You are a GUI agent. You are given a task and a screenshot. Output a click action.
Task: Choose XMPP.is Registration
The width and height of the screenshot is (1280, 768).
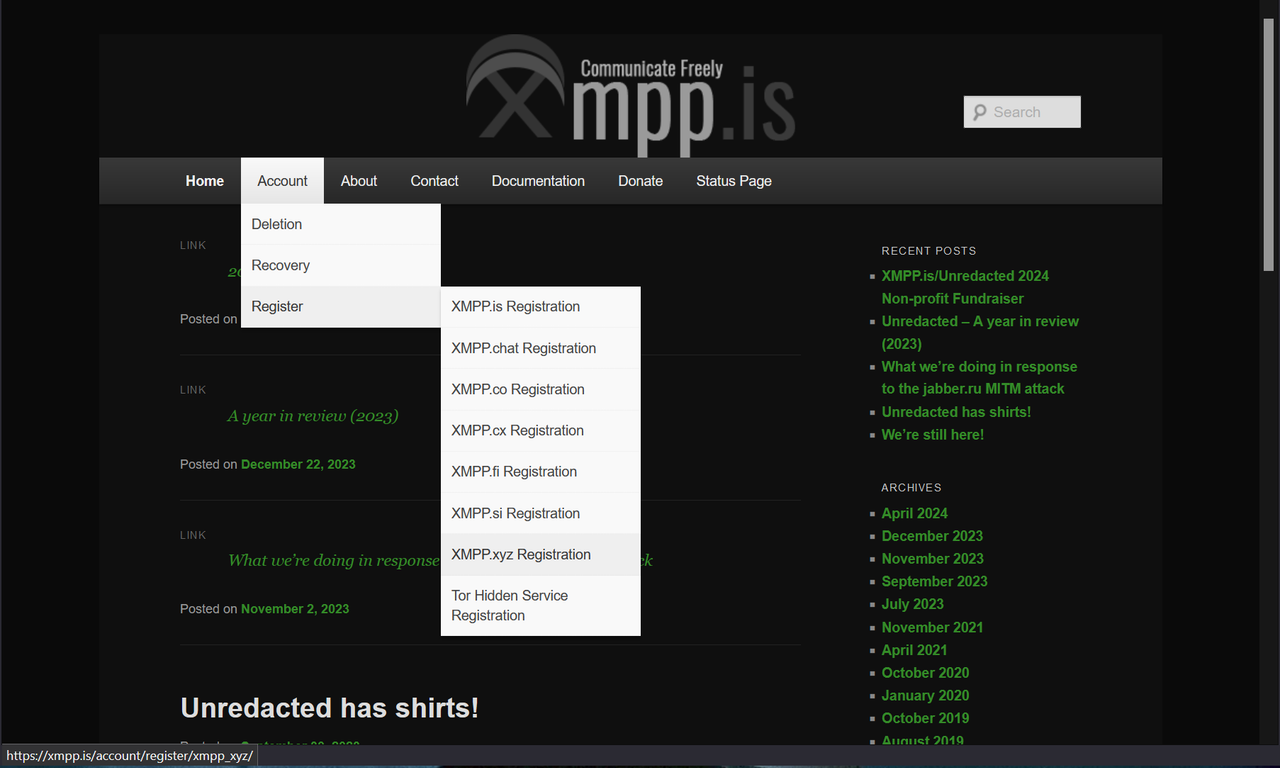pyautogui.click(x=541, y=307)
